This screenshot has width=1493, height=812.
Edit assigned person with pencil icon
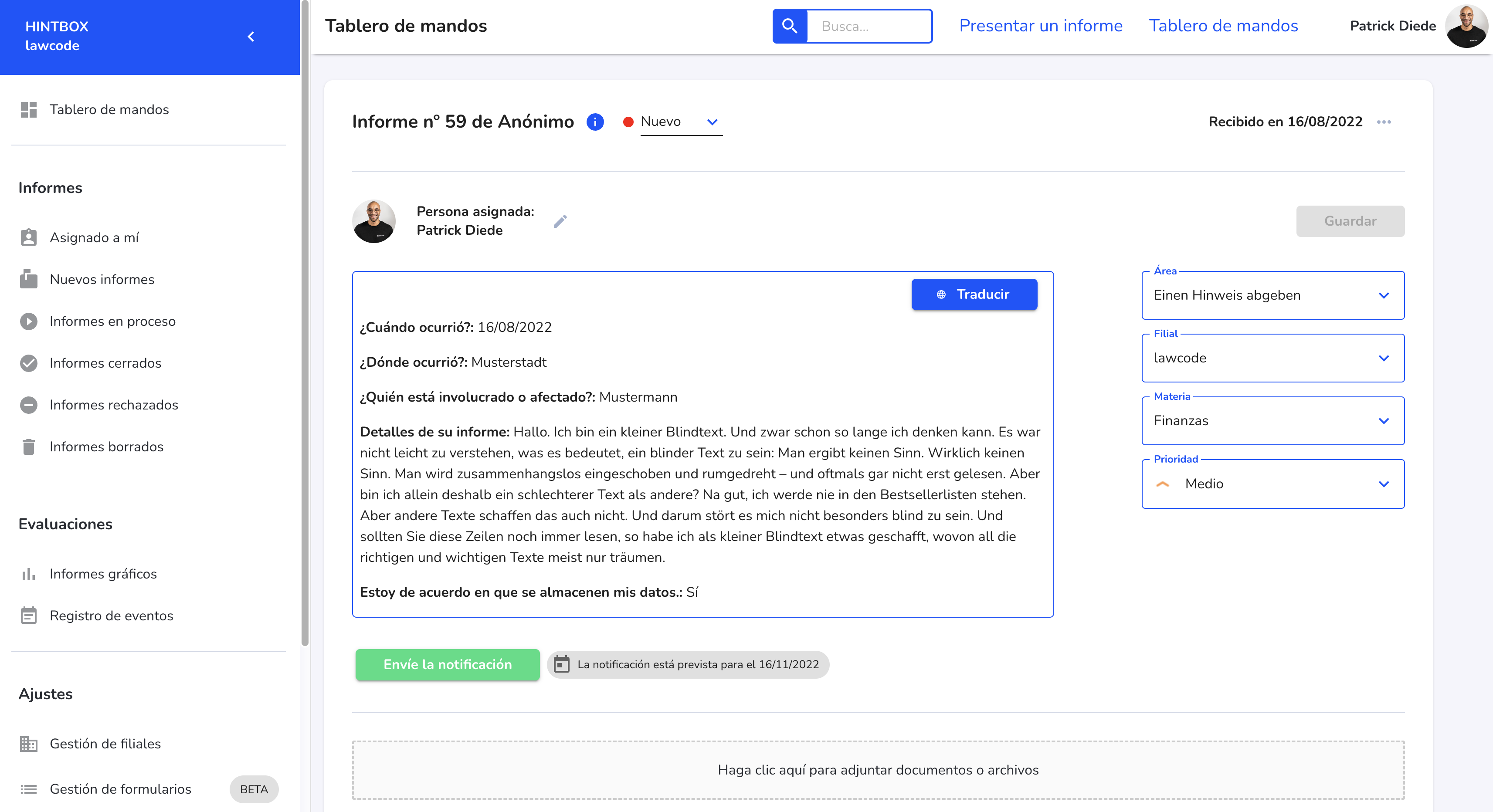click(560, 221)
